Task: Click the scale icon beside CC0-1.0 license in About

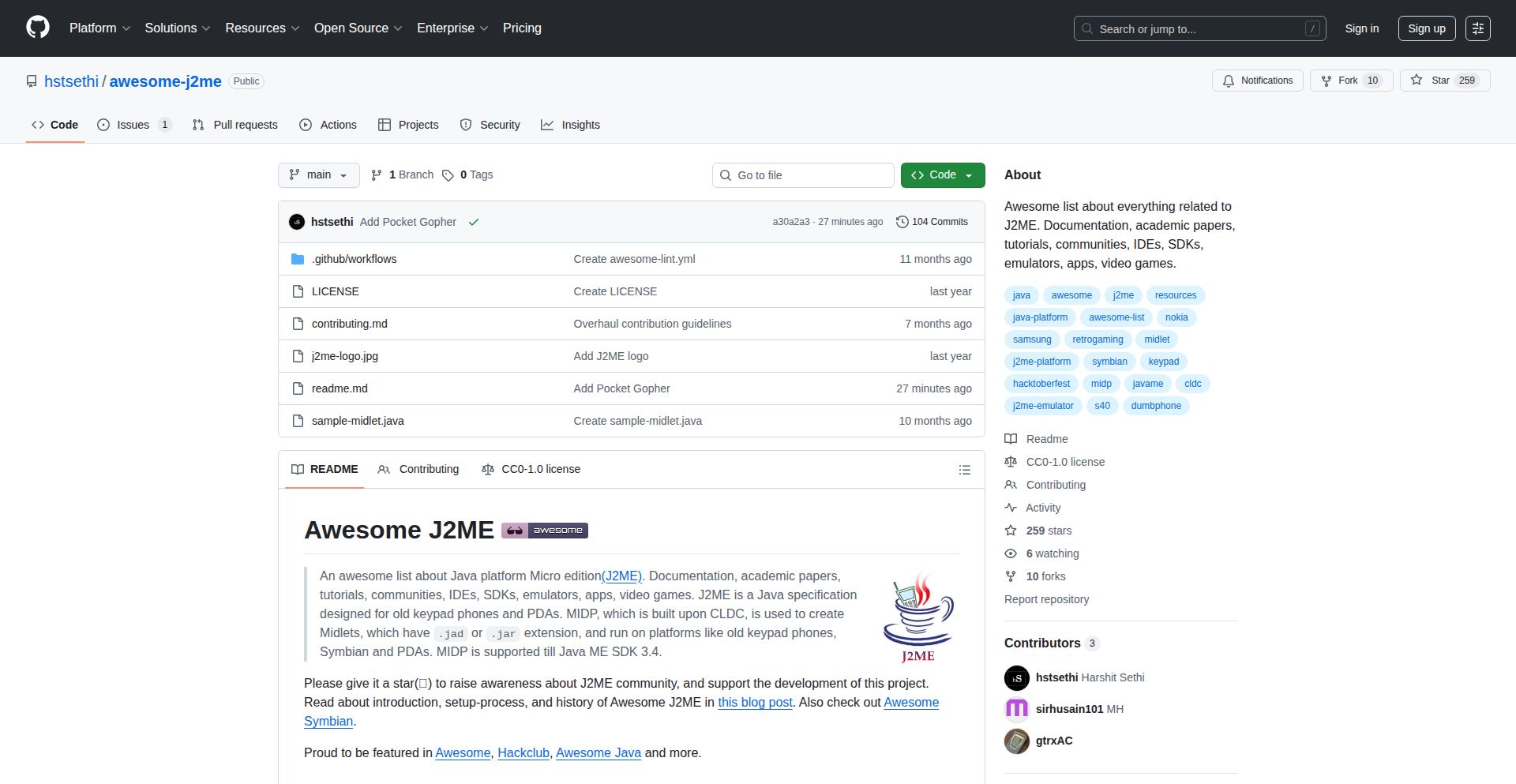Action: [x=1011, y=462]
